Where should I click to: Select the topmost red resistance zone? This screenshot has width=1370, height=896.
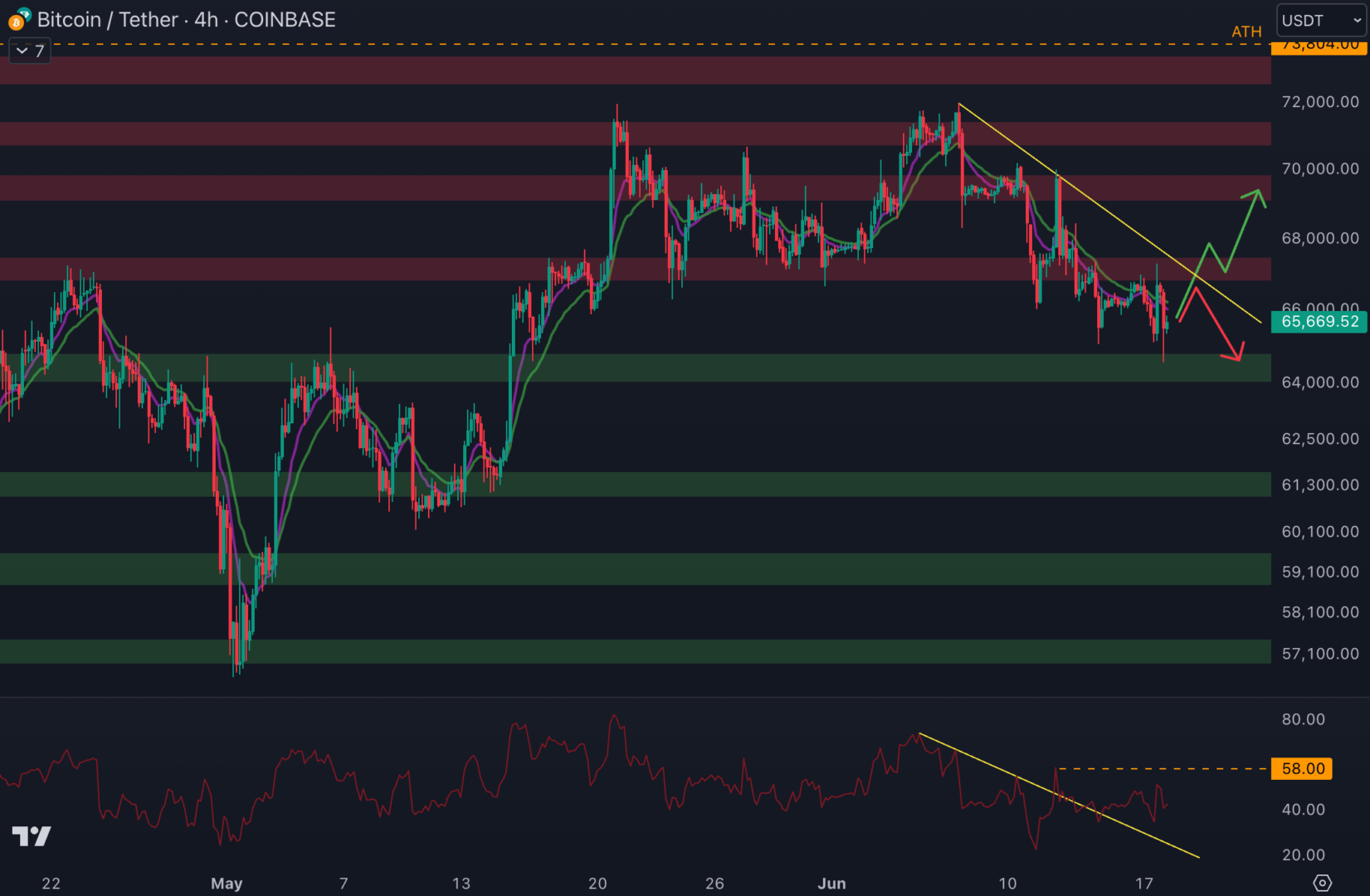click(631, 71)
